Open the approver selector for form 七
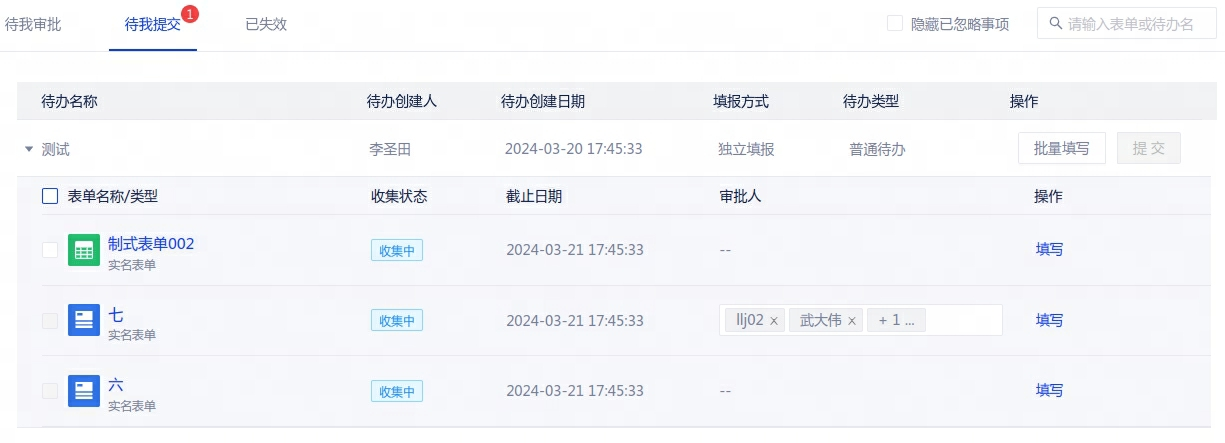Viewport: 1225px width, 443px height. [x=965, y=320]
